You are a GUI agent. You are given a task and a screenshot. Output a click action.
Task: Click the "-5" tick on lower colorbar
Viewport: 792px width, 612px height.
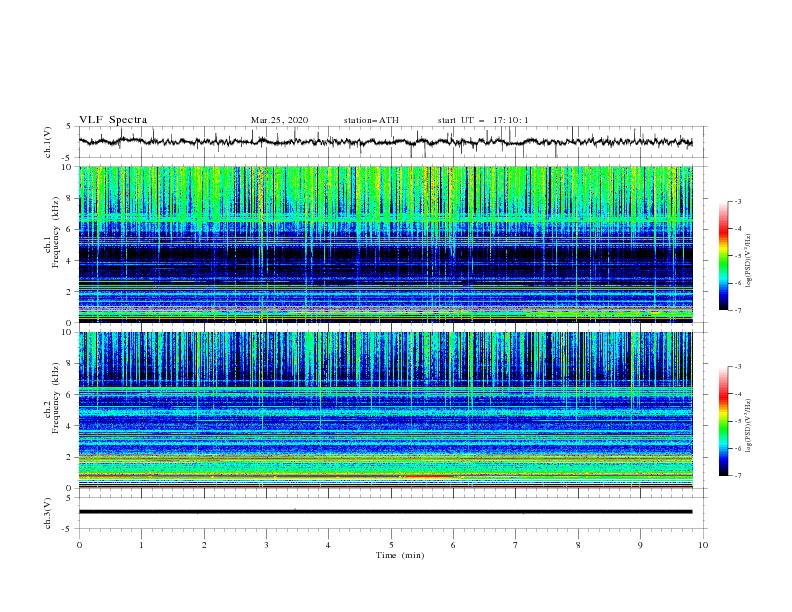point(737,421)
